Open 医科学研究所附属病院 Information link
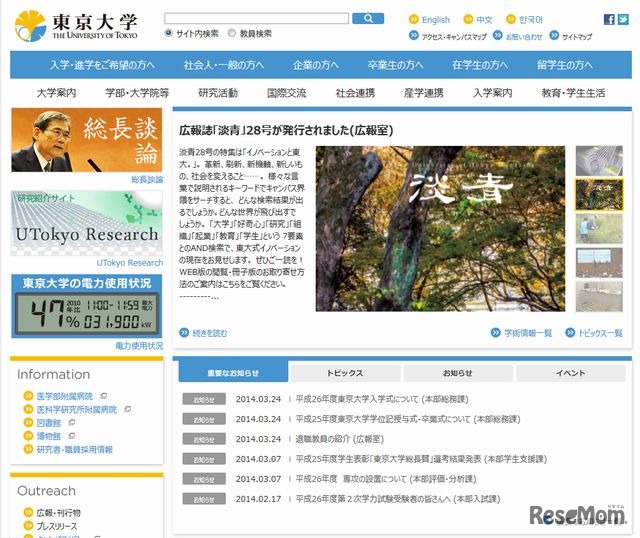The image size is (640, 538). pyautogui.click(x=77, y=409)
